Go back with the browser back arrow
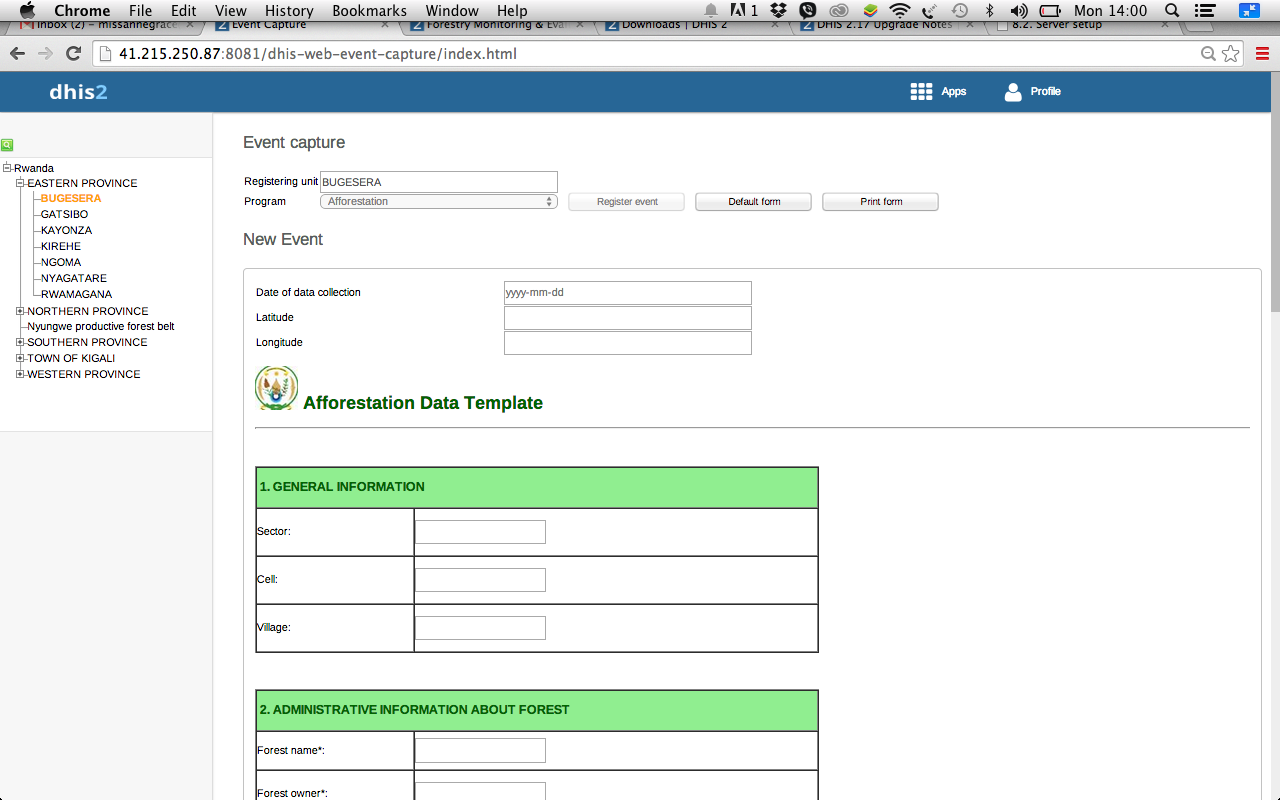 tap(17, 54)
